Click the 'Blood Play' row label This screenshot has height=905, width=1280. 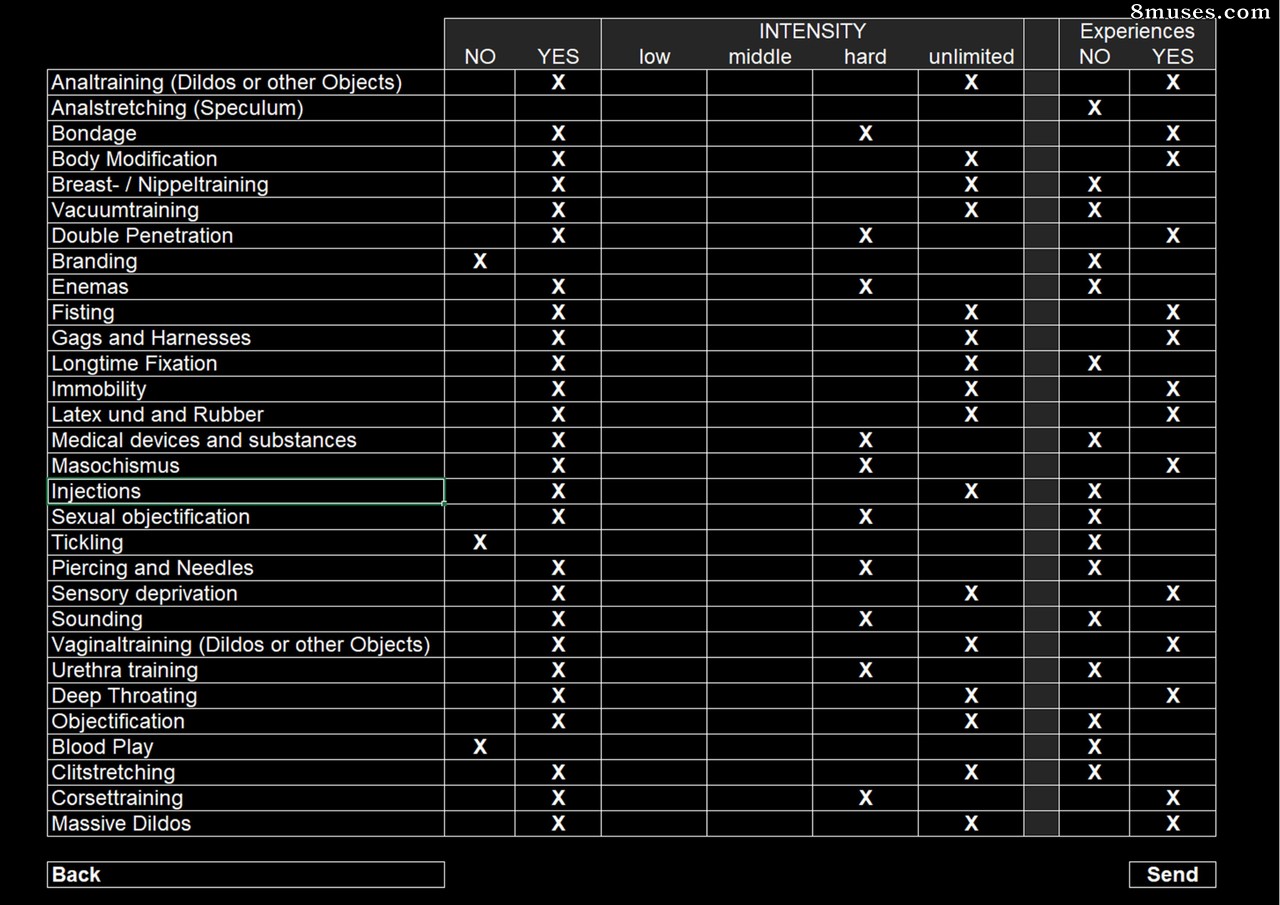[x=102, y=747]
